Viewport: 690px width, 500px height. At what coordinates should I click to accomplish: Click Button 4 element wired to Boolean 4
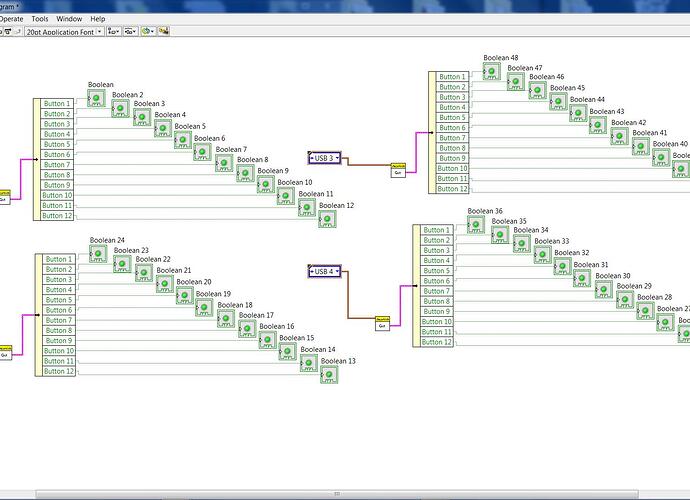57,134
